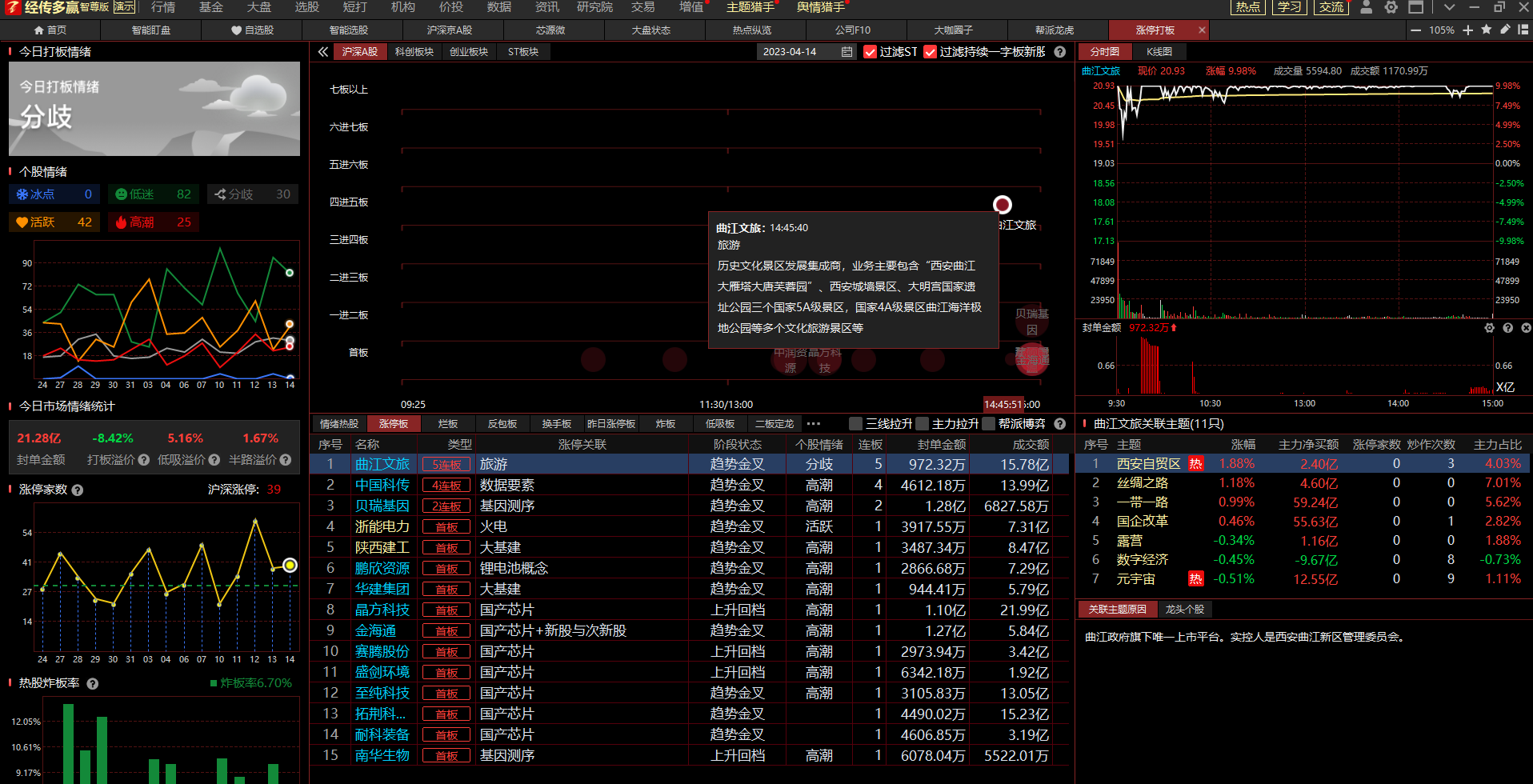Open help icon next to filter checkboxes
Screen dimensions: 1533x784
(x=1060, y=52)
